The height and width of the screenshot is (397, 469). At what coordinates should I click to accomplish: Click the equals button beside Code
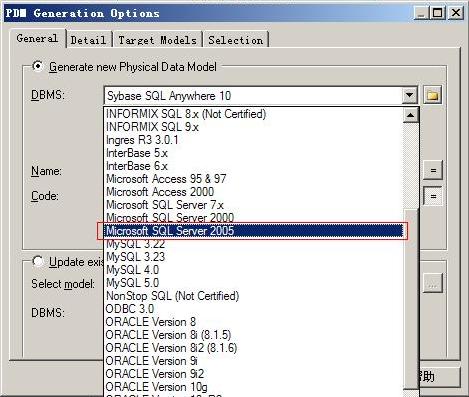click(x=433, y=196)
